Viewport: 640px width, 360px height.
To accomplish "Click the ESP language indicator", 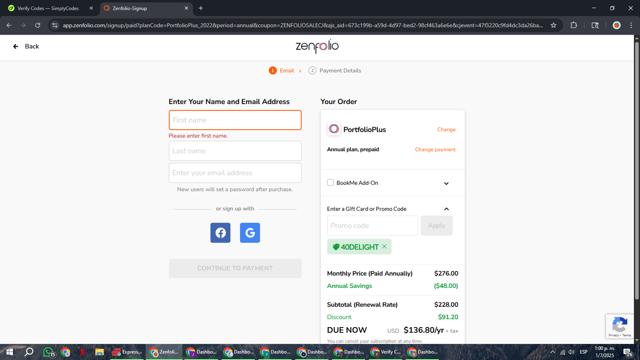I will (x=584, y=352).
